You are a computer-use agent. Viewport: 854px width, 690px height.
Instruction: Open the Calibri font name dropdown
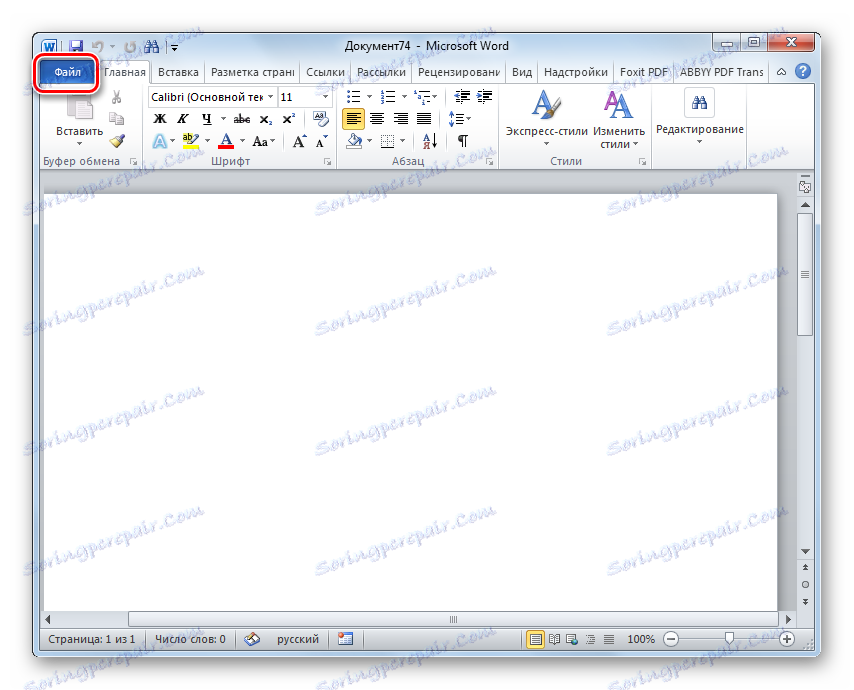tap(270, 97)
